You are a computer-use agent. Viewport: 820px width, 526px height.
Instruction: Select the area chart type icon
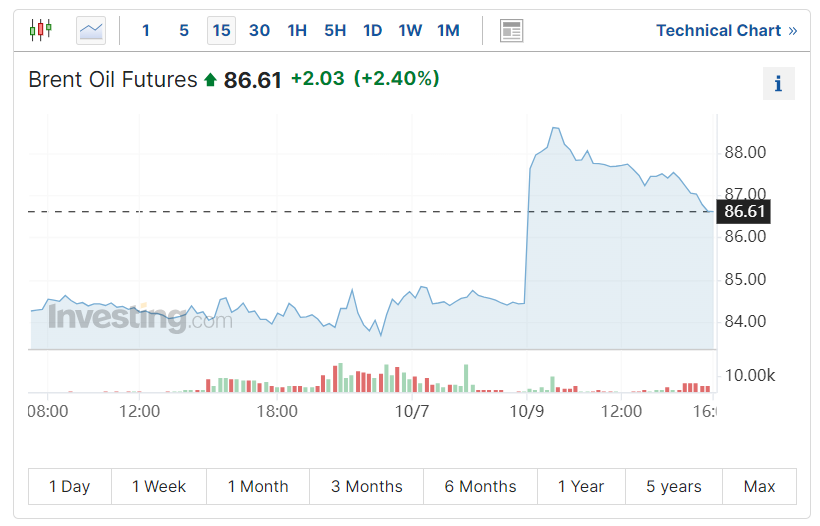(x=91, y=31)
